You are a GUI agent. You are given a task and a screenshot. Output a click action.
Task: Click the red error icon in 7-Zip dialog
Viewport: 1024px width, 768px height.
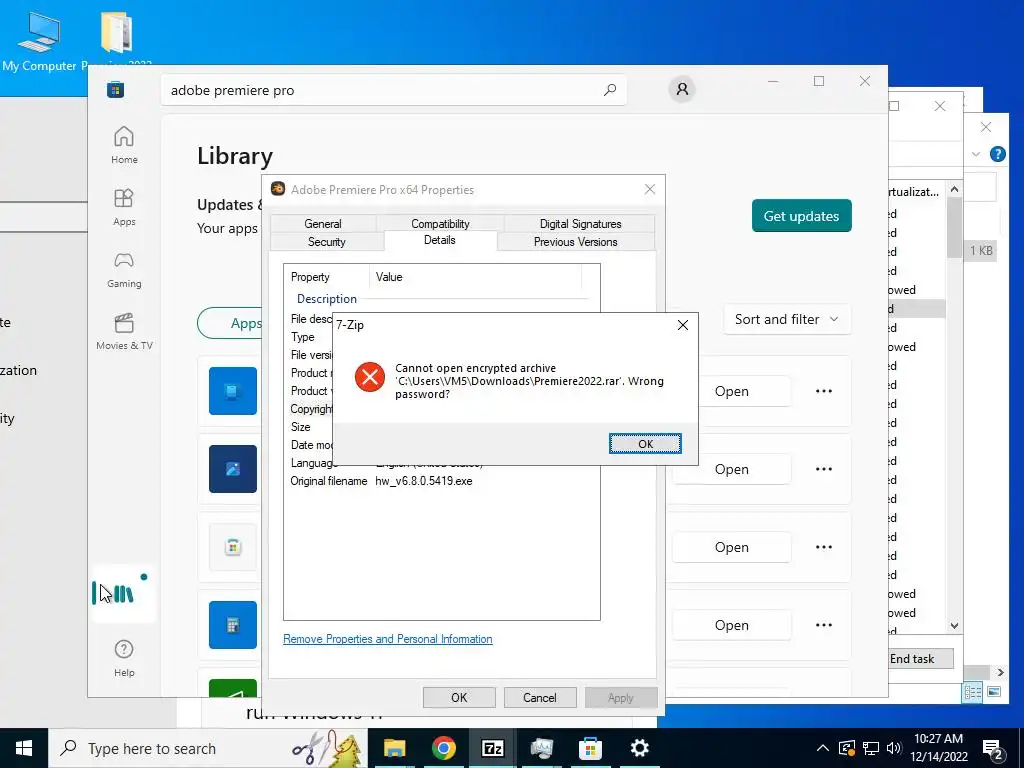point(370,377)
